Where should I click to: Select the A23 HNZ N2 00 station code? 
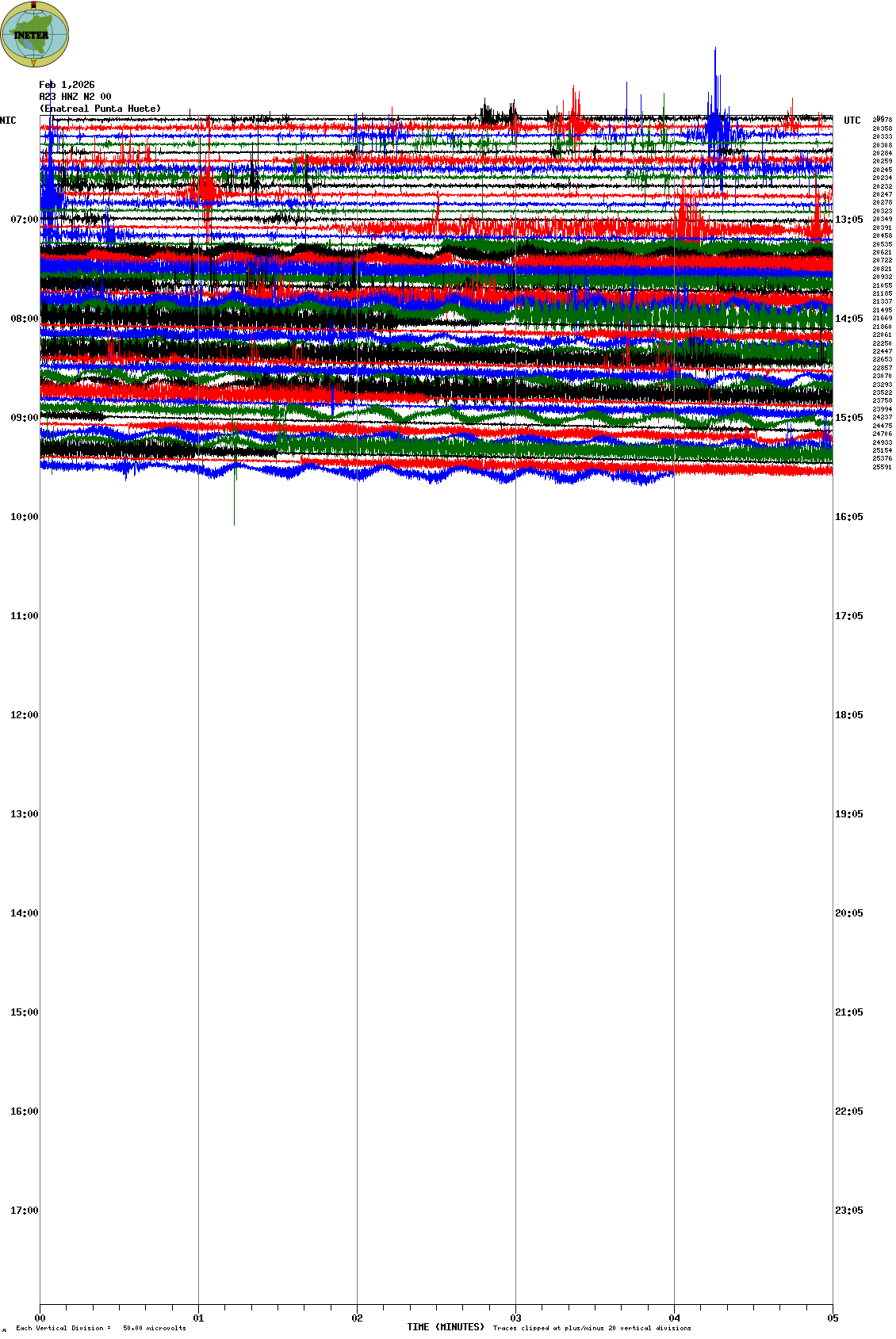(x=75, y=97)
